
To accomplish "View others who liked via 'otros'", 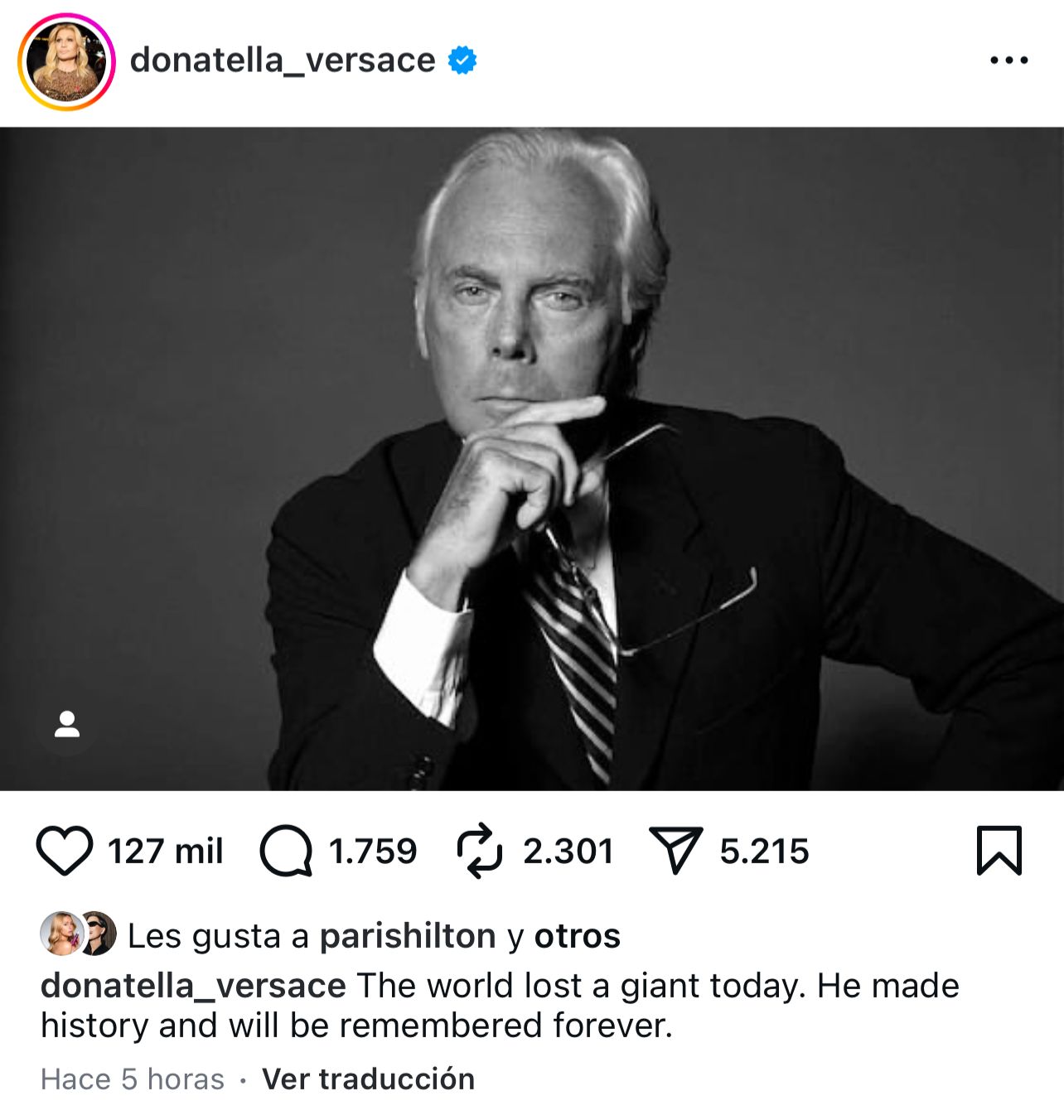I will [578, 936].
